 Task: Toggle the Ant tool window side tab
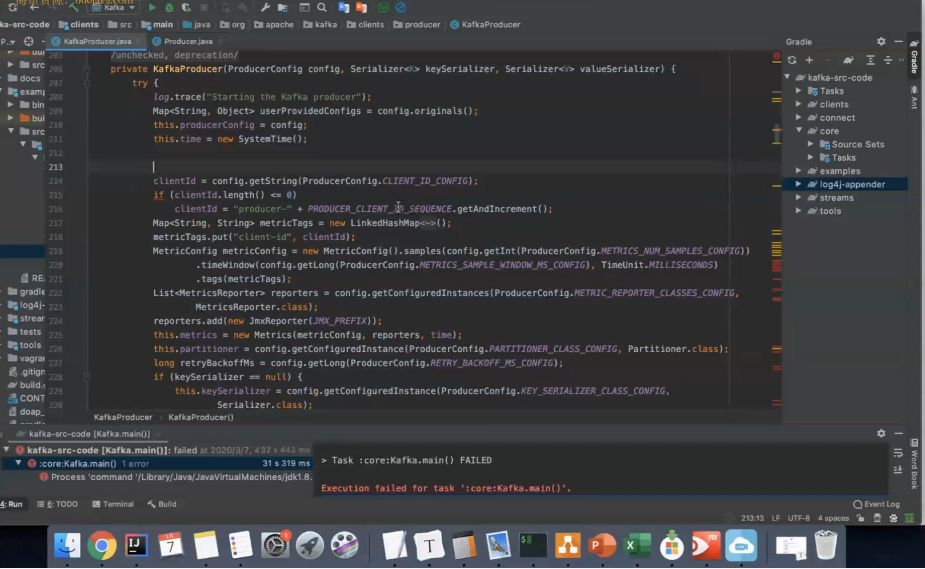click(914, 97)
